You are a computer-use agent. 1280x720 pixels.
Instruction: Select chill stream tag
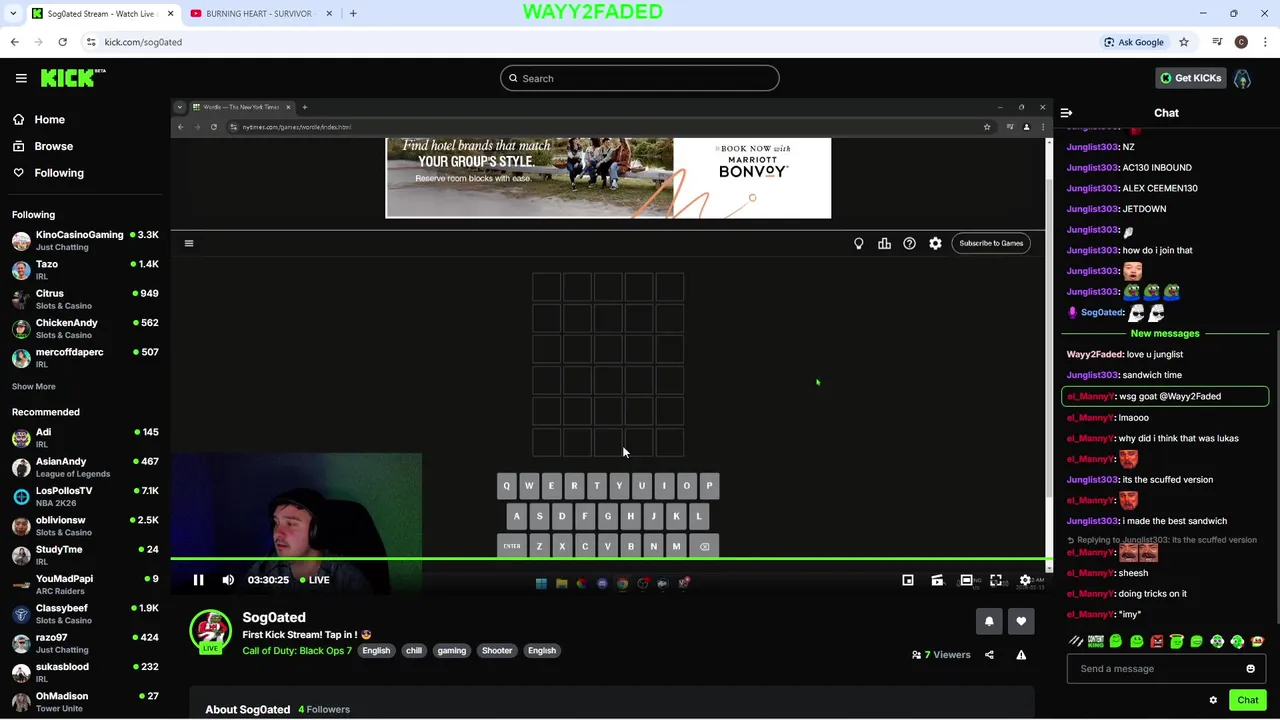click(x=414, y=651)
